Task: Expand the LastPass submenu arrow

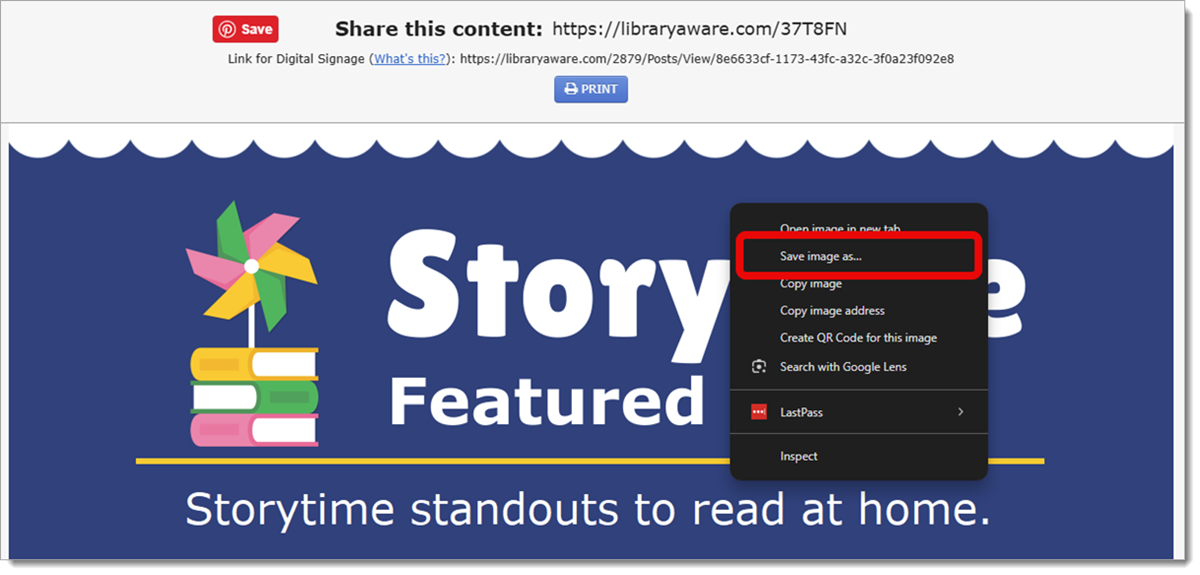Action: 961,412
